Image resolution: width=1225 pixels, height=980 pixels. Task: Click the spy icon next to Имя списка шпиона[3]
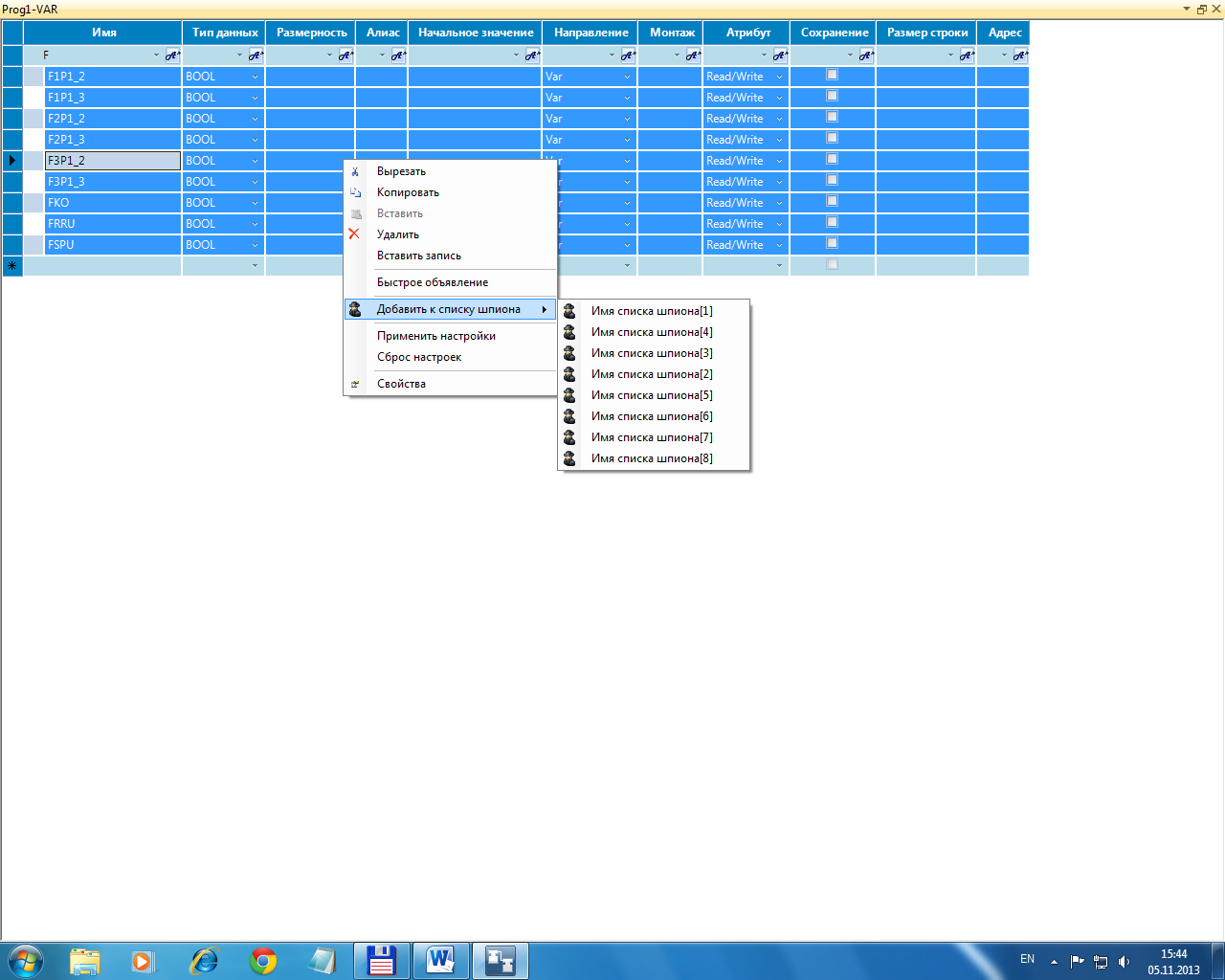569,352
